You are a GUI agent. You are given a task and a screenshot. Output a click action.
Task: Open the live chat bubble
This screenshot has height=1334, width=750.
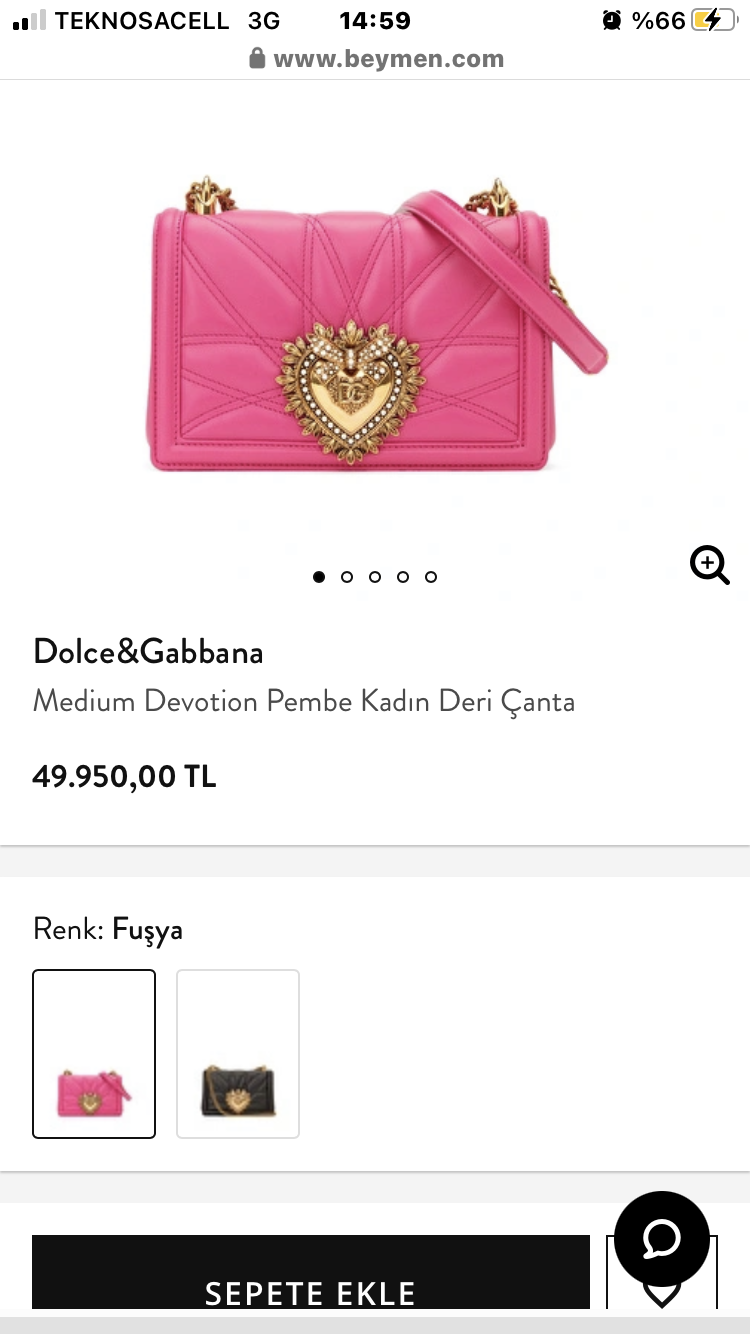661,1239
